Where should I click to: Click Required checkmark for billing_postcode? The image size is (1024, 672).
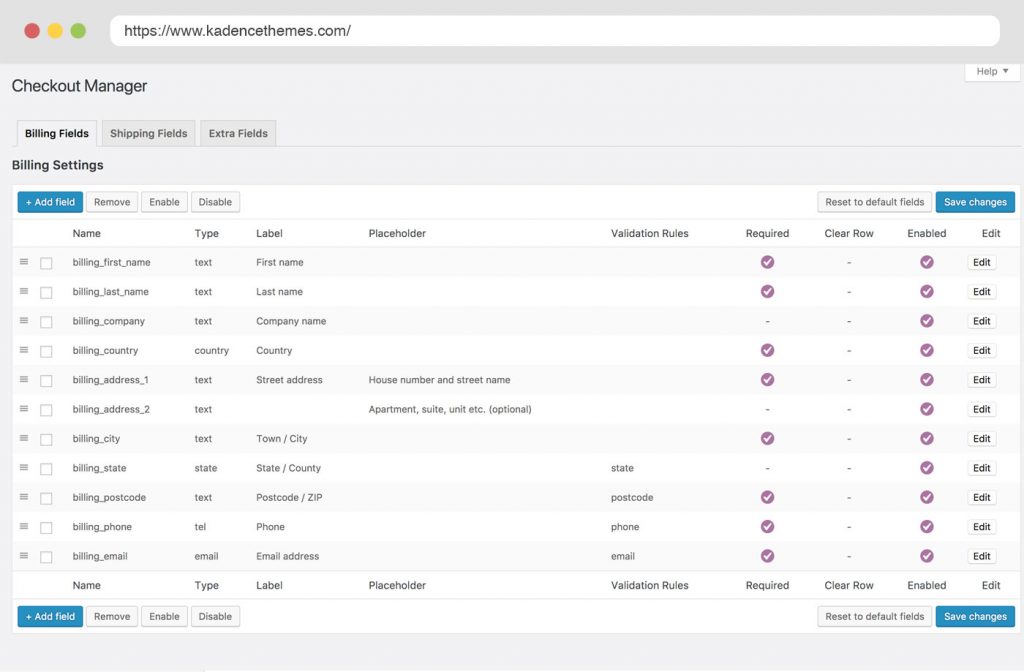[x=767, y=497]
